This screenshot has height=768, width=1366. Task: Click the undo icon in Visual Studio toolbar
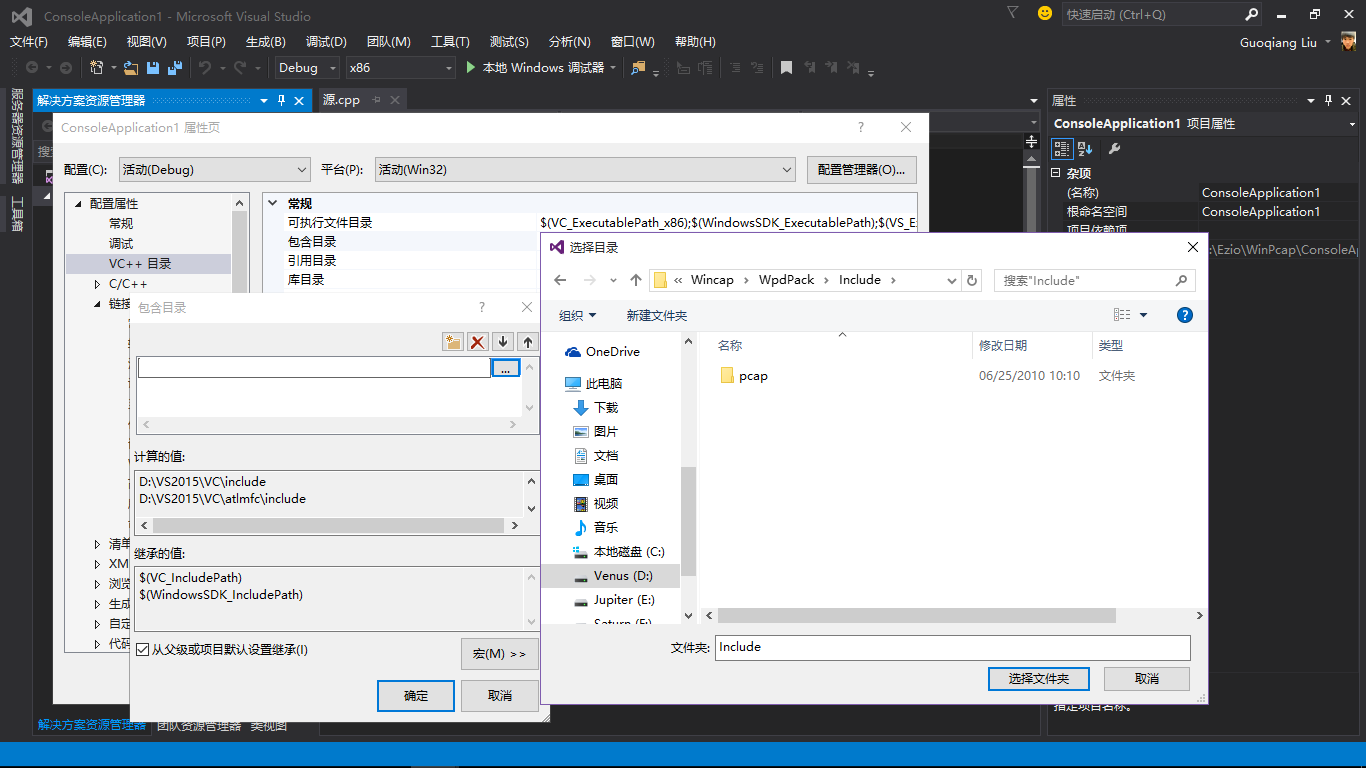[x=205, y=68]
